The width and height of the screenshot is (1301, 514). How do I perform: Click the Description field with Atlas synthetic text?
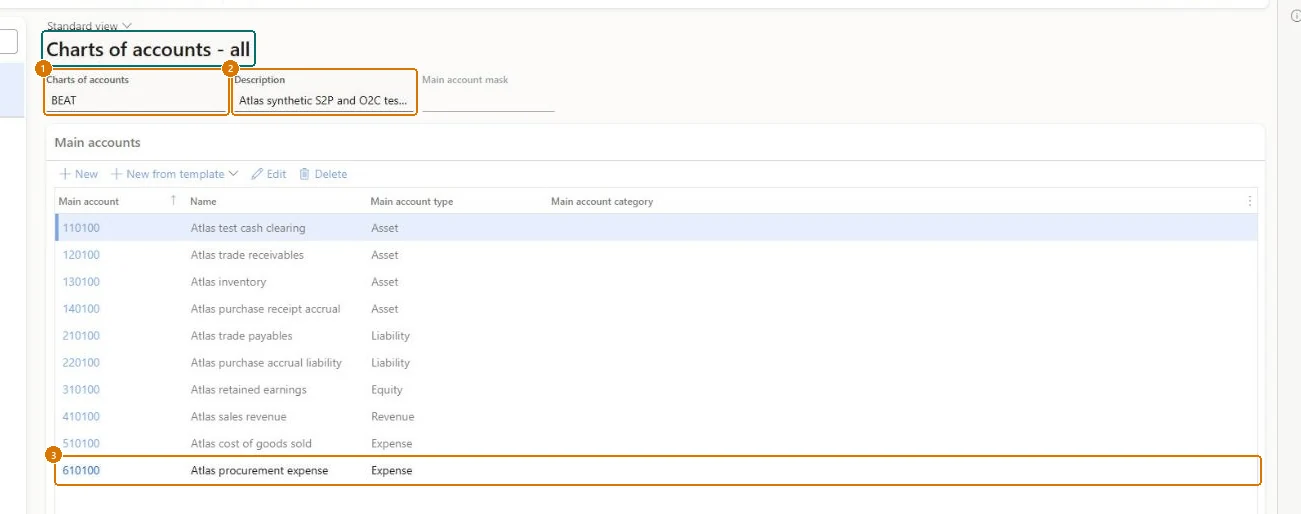point(324,101)
